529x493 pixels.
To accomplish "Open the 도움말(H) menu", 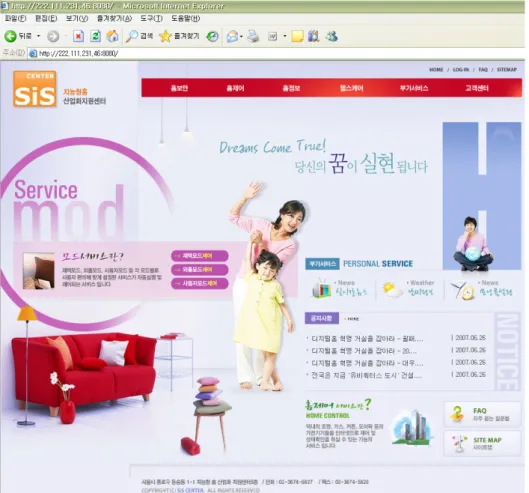I will click(186, 18).
